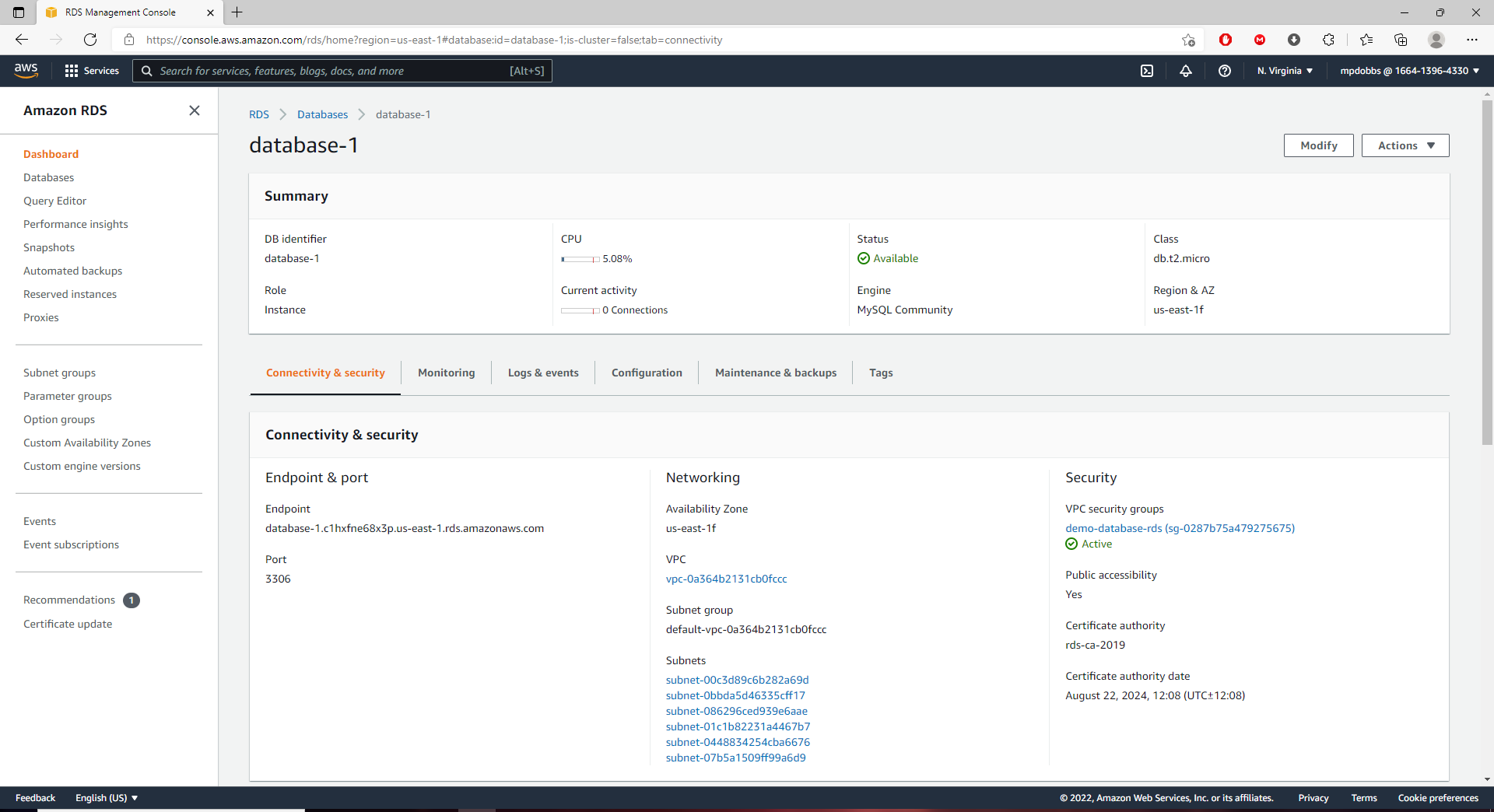Open the English (US) language selector
Viewport: 1494px width, 812px height.
click(x=107, y=798)
